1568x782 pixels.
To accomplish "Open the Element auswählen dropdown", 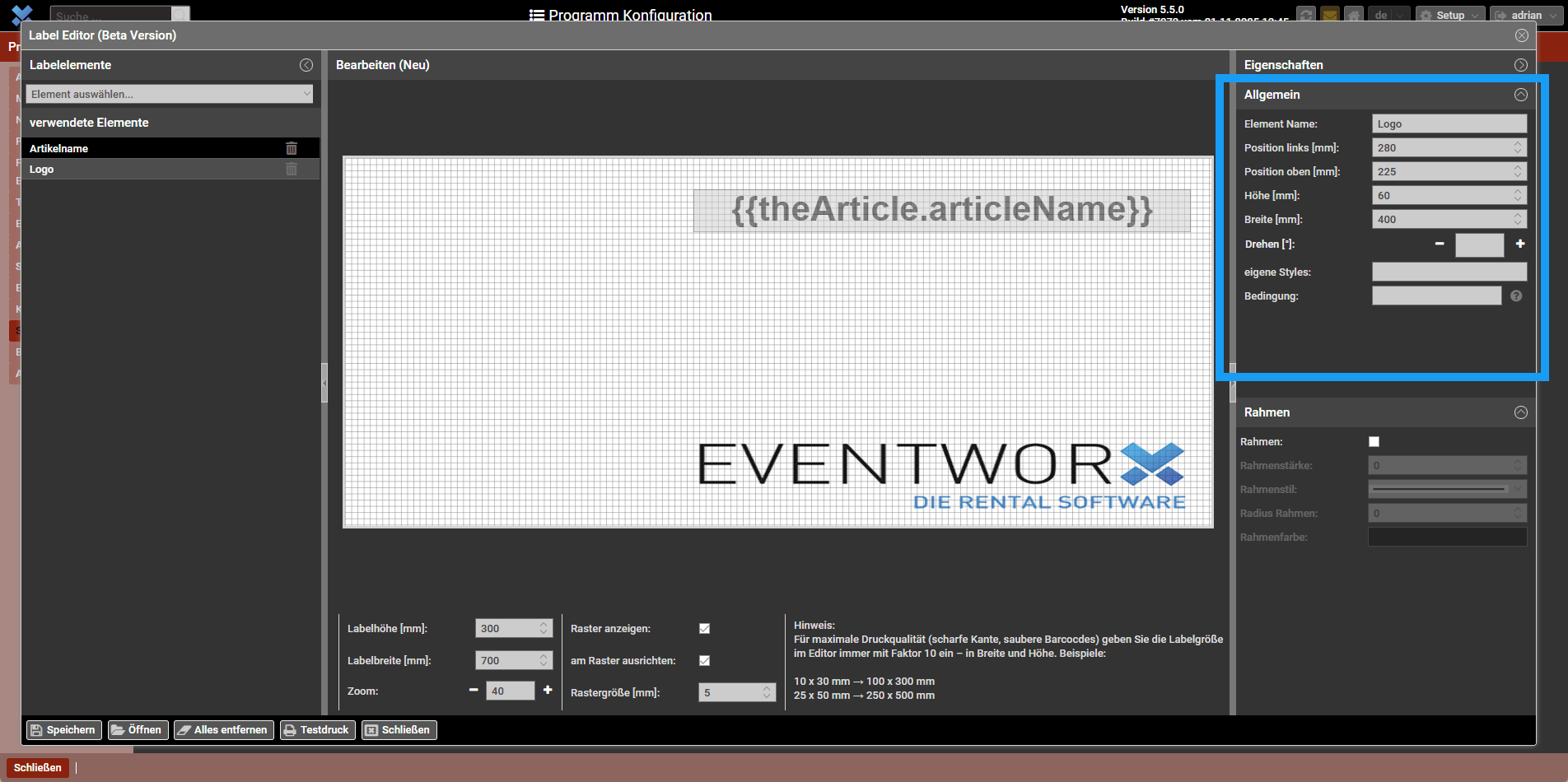I will pyautogui.click(x=170, y=95).
